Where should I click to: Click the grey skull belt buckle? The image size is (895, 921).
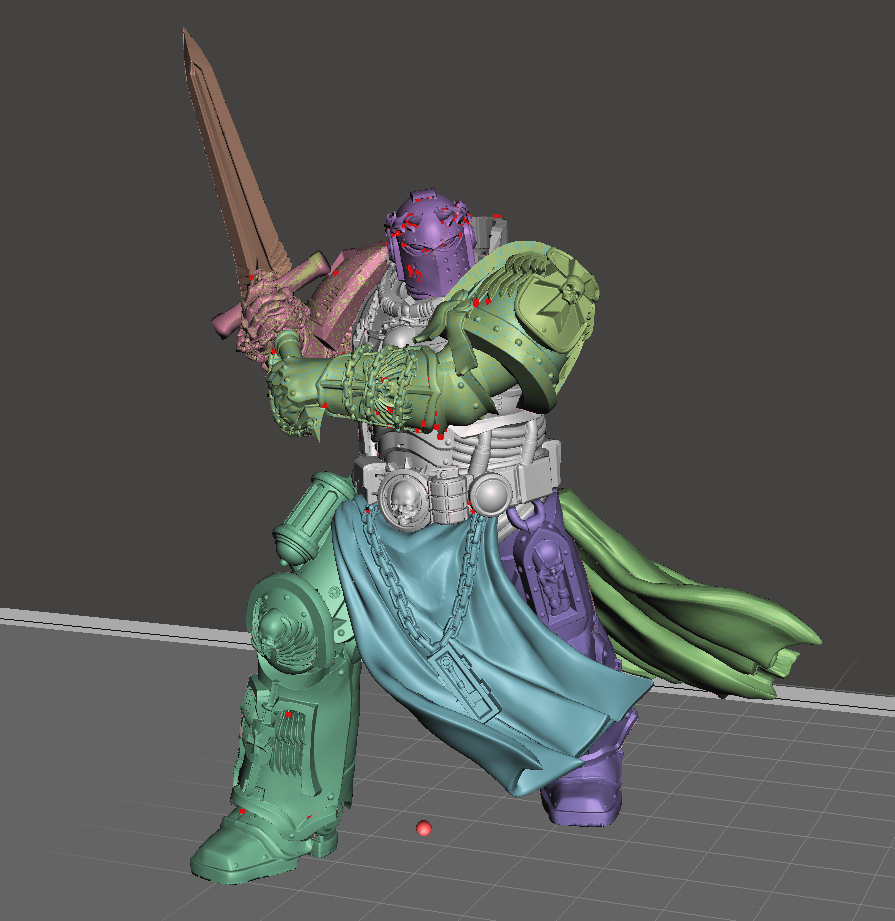click(406, 500)
